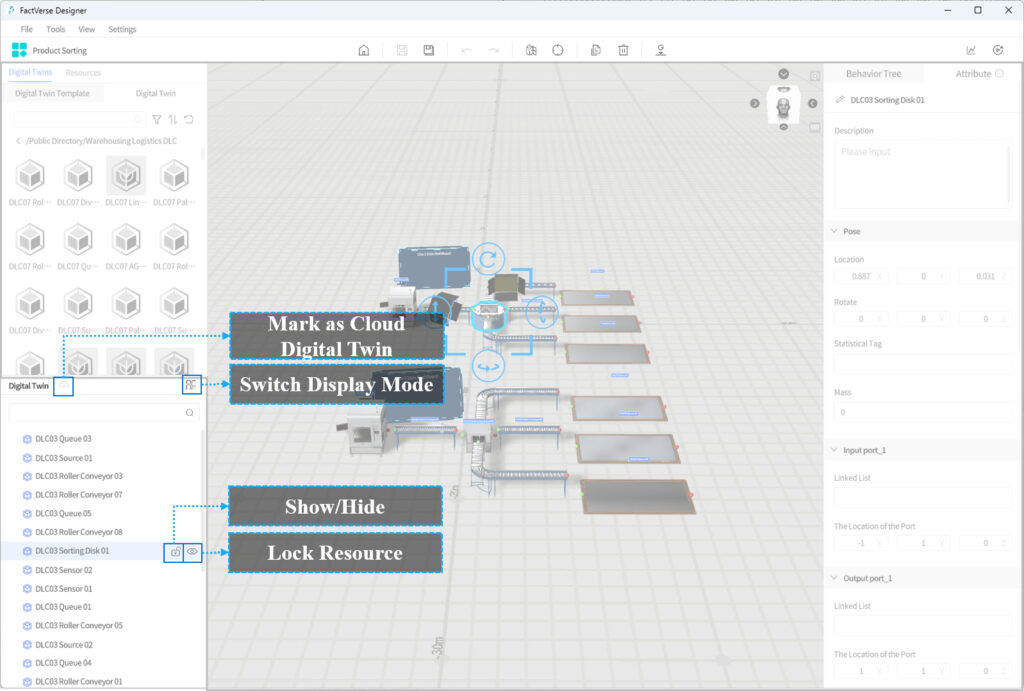This screenshot has height=691, width=1024.
Task: Click the view cube left arrow
Action: [755, 103]
